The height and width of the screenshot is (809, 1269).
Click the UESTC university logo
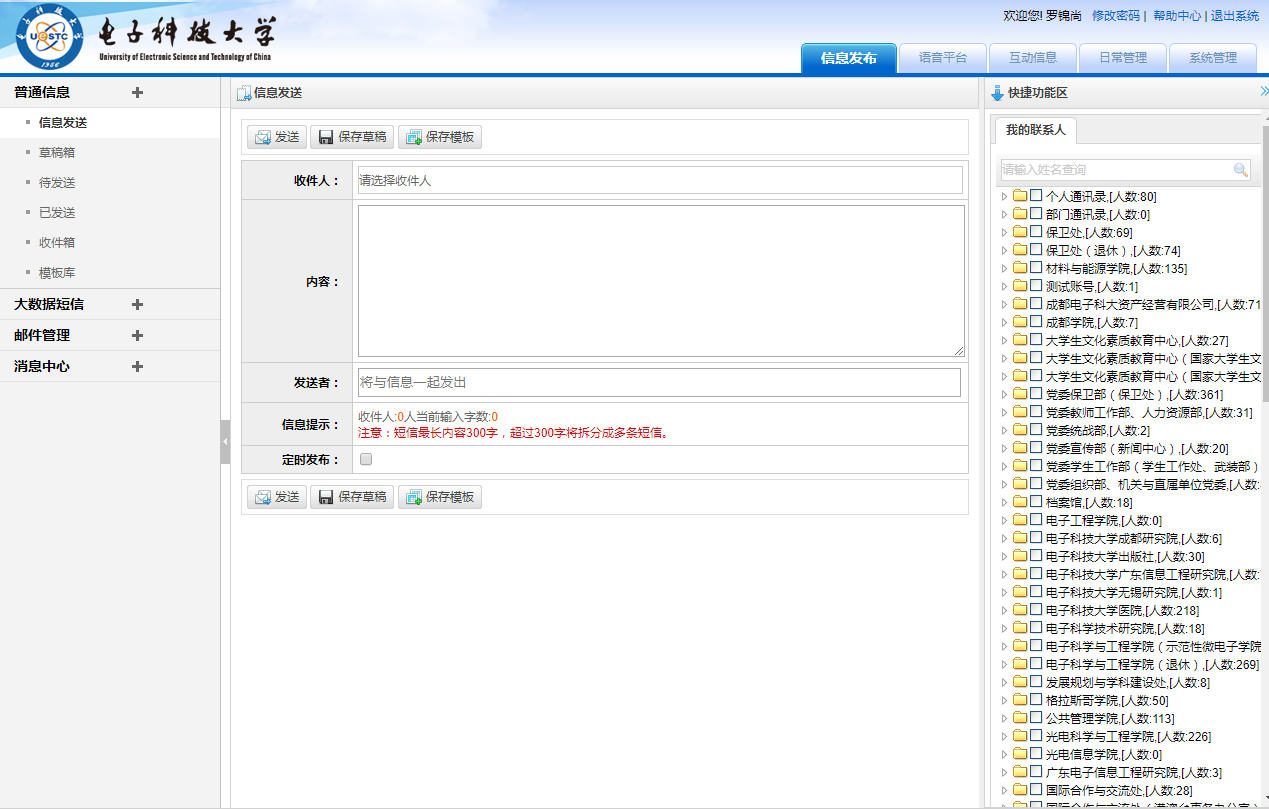point(50,37)
